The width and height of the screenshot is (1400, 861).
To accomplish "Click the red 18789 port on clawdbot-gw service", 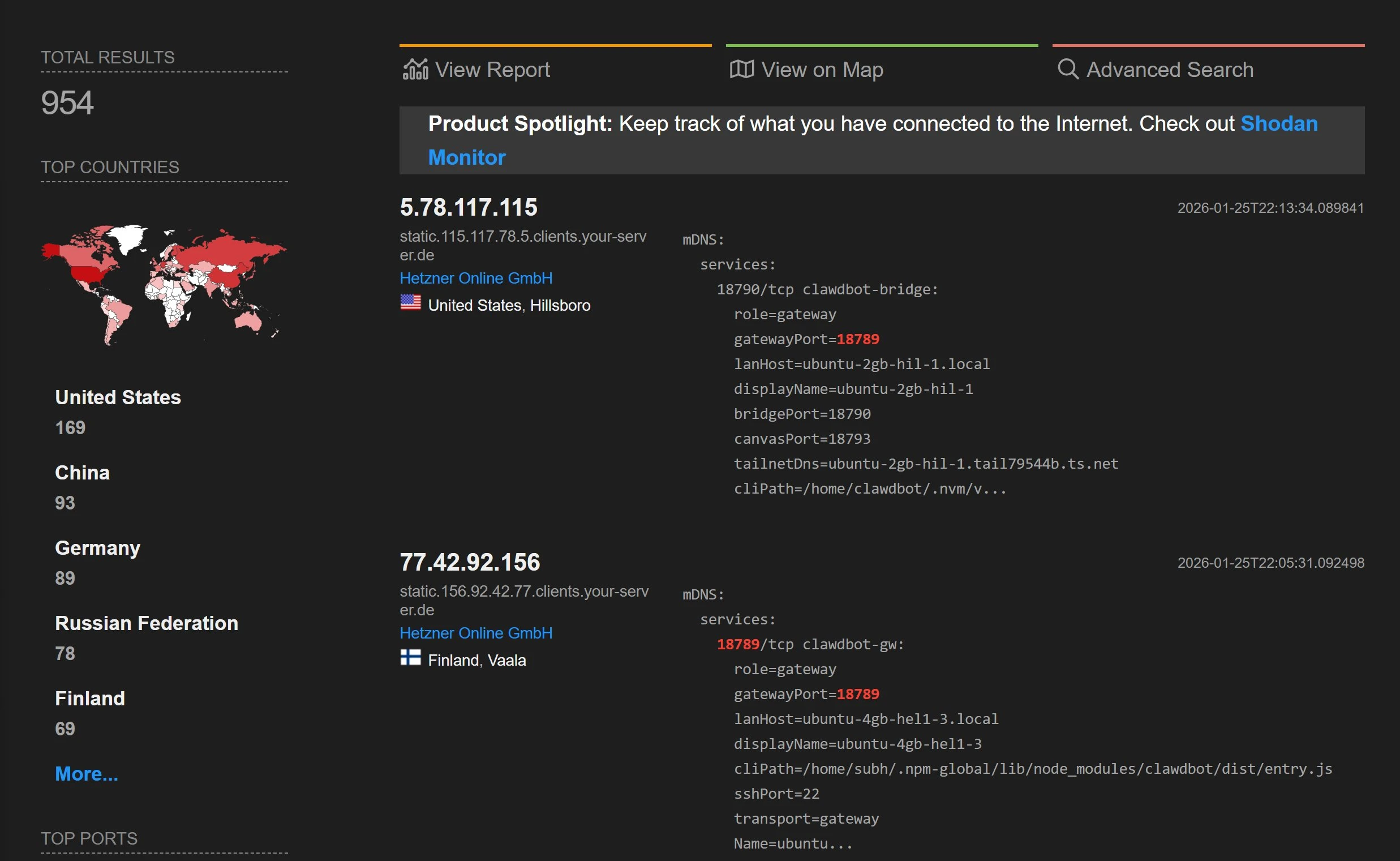I will point(738,644).
